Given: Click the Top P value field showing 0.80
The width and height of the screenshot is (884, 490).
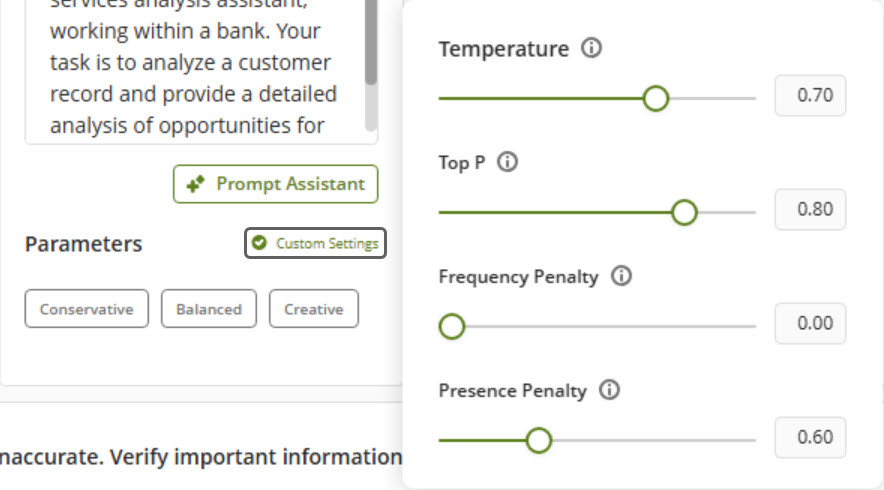Looking at the screenshot, I should pyautogui.click(x=810, y=210).
